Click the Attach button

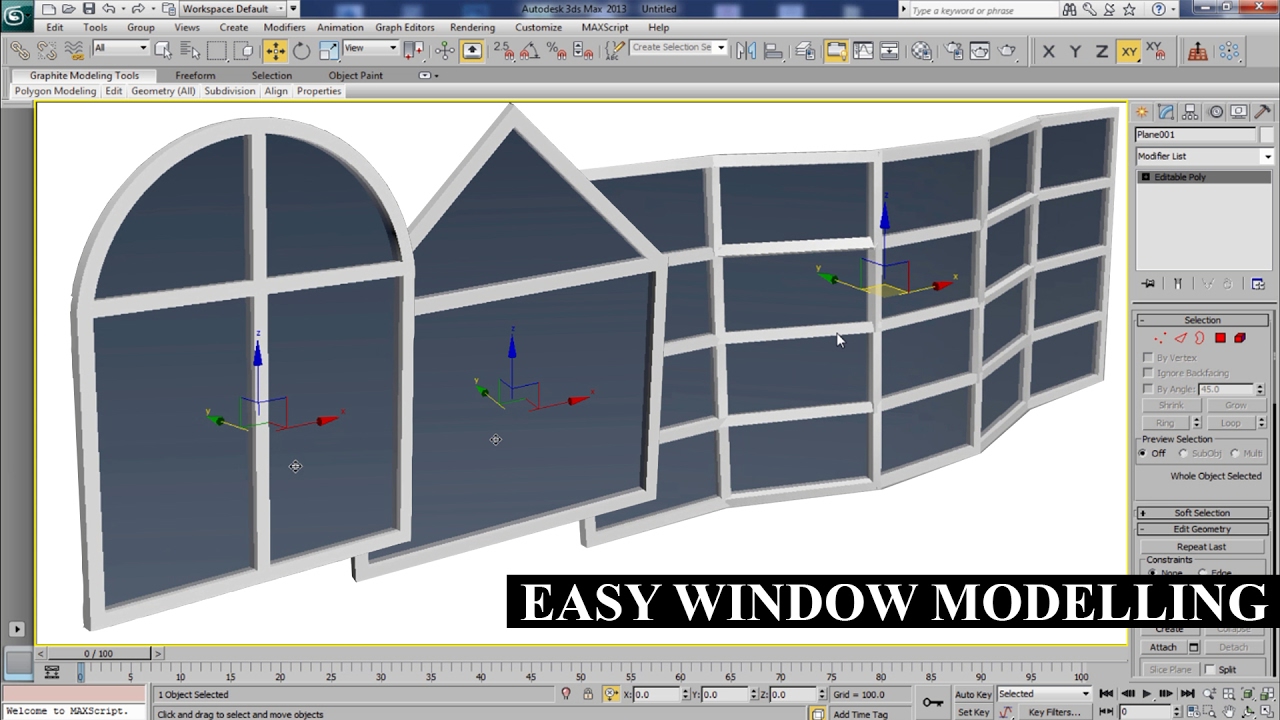point(1163,647)
